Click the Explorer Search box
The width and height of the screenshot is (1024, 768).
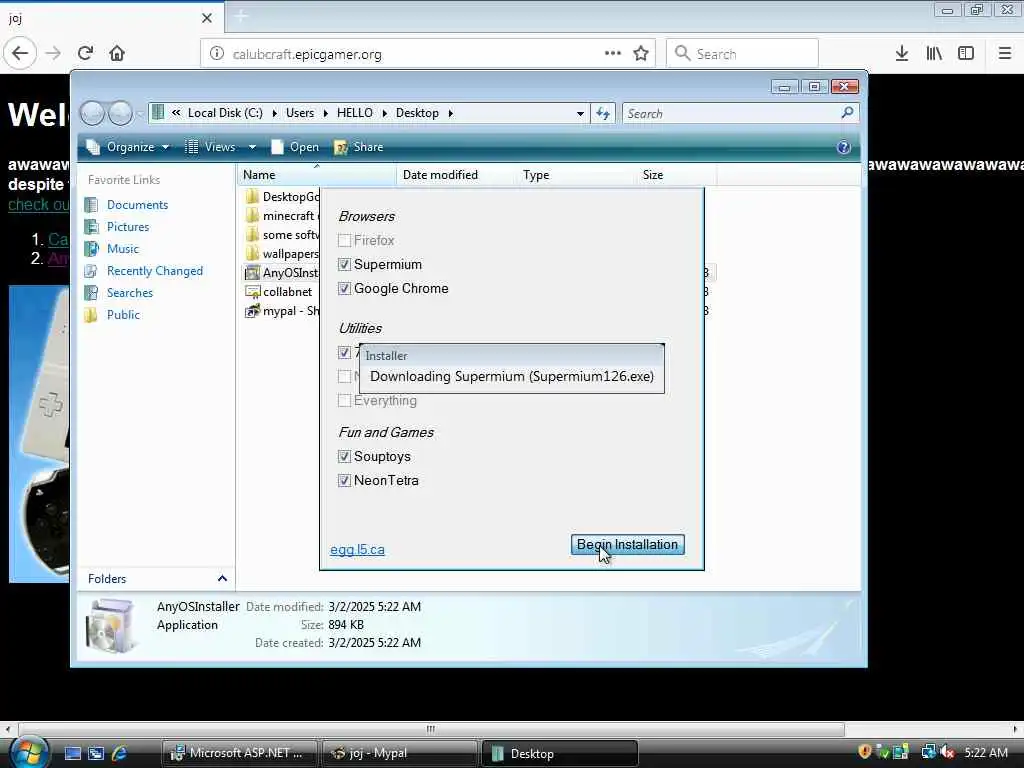coord(741,113)
